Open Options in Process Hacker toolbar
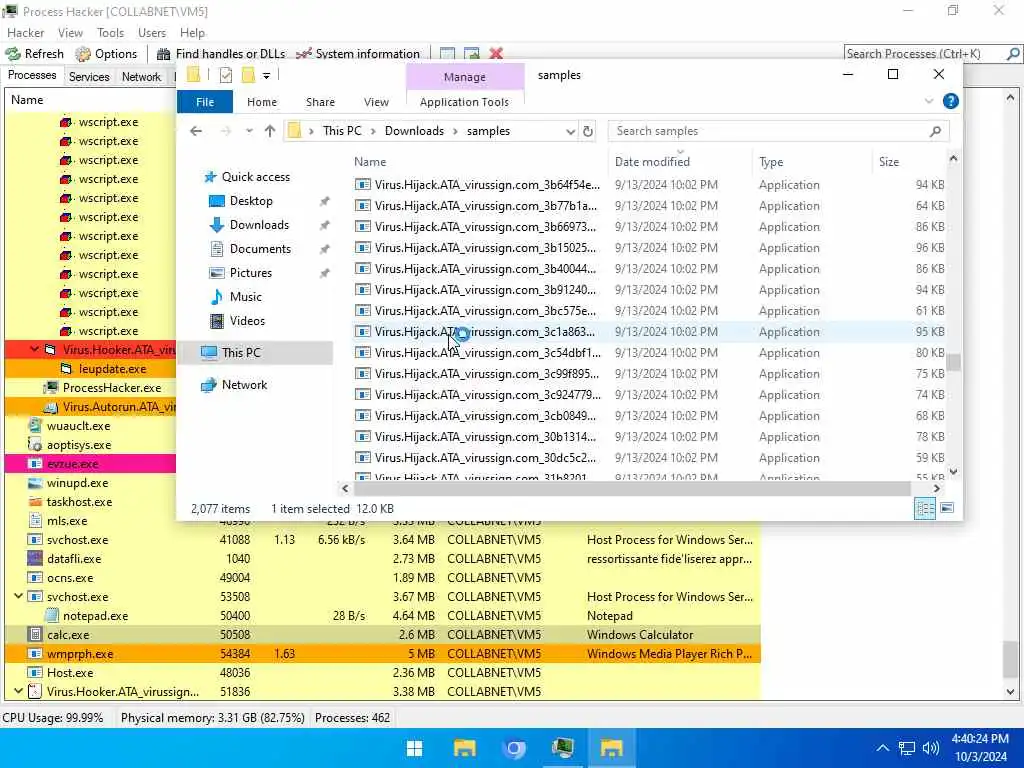 coord(106,54)
